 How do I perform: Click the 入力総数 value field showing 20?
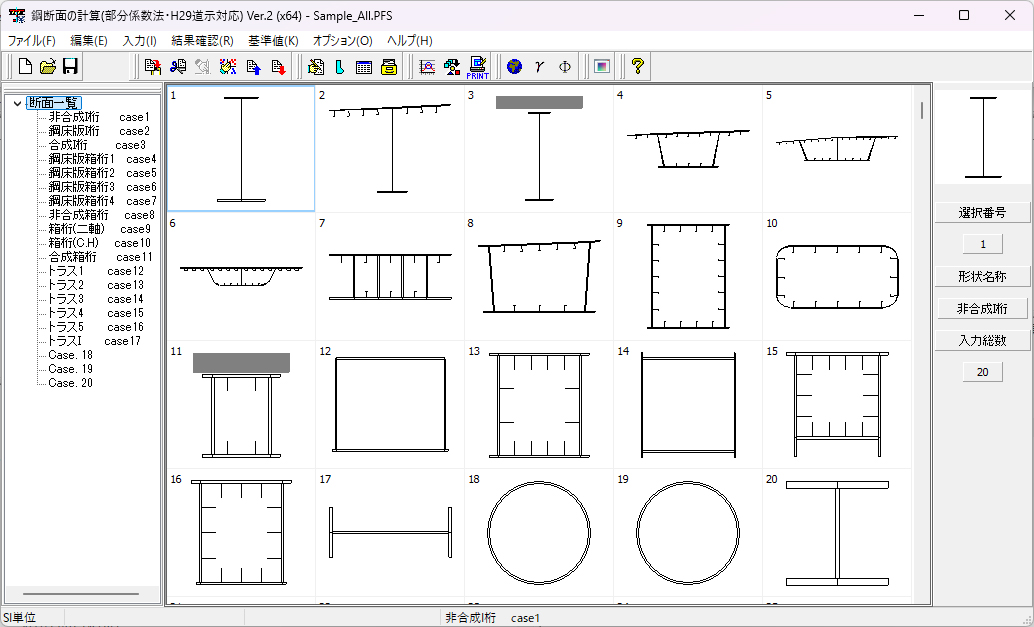coord(983,373)
